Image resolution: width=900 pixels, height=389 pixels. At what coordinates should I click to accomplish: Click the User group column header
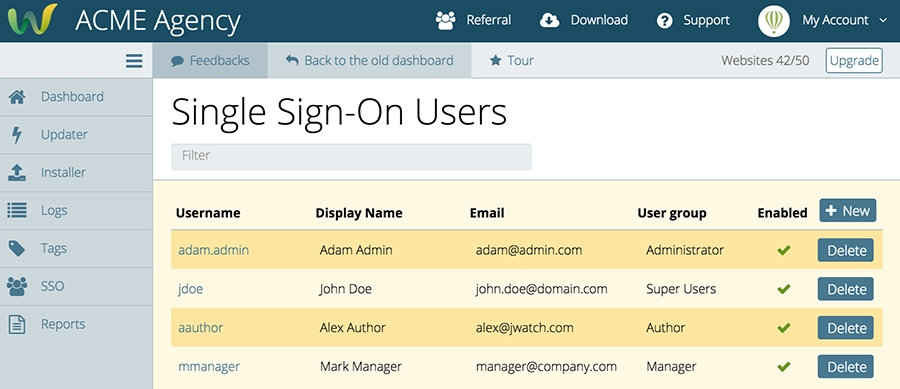point(672,213)
